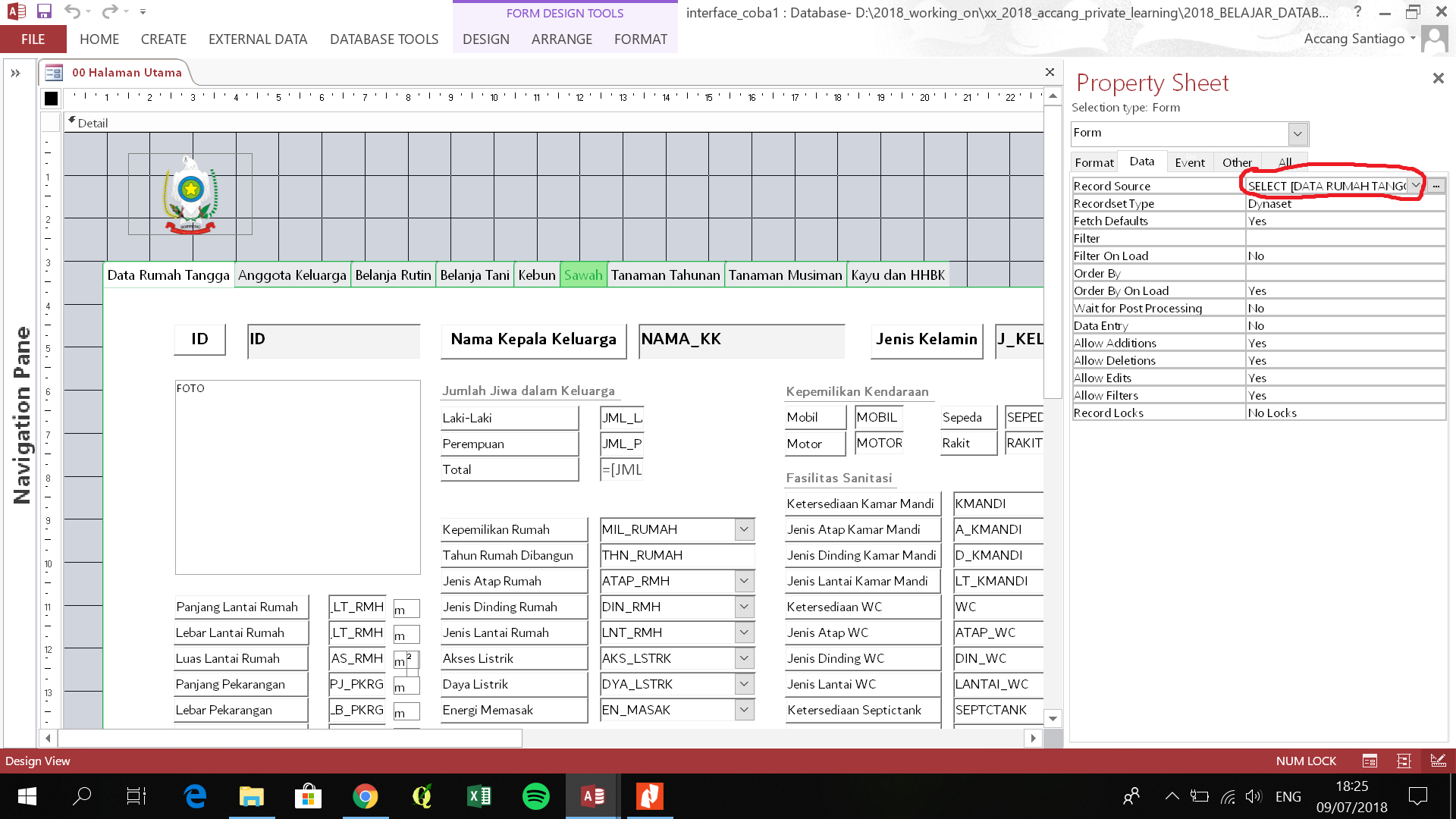The image size is (1456, 819).
Task: Open Excel from the taskbar
Action: coord(479,796)
